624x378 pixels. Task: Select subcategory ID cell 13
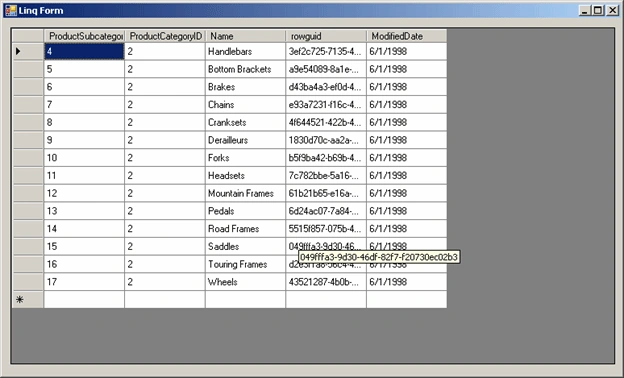[x=84, y=211]
